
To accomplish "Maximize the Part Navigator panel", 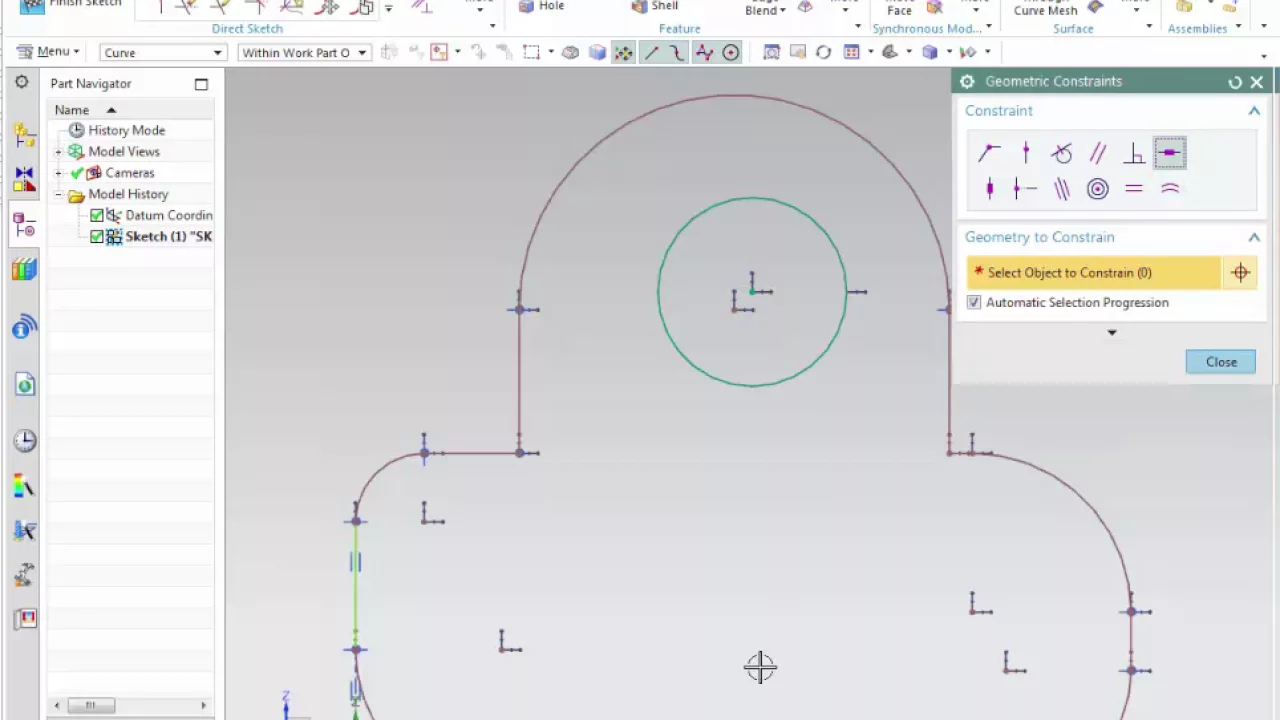I will (201, 84).
